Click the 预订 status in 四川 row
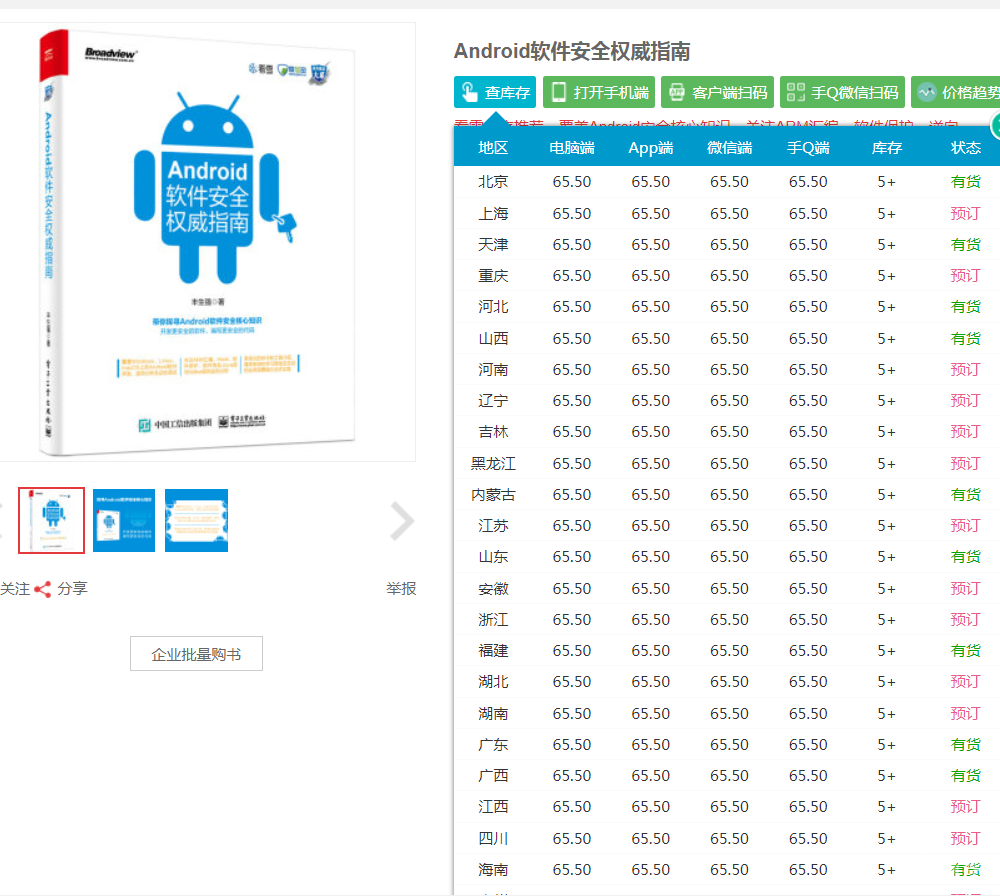Viewport: 1000px width, 896px height. (966, 839)
